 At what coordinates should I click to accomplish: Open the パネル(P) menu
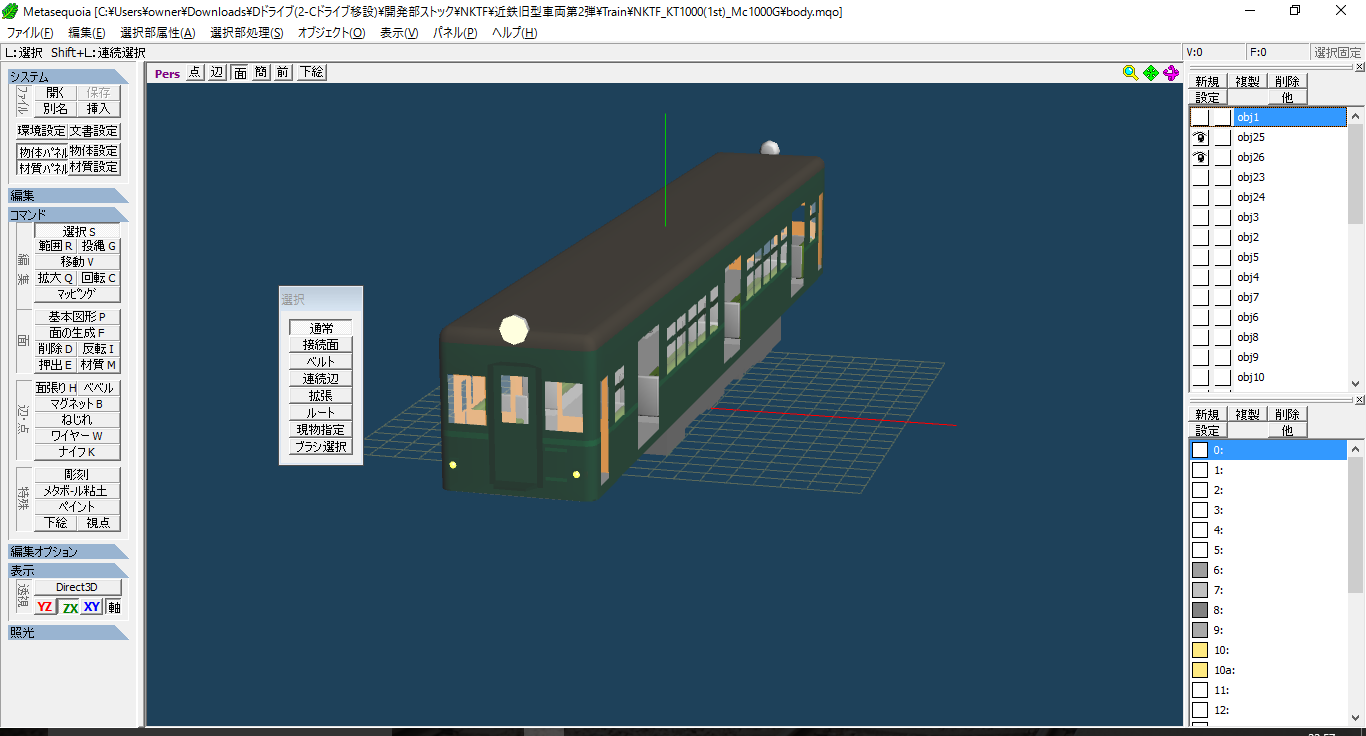tap(455, 33)
